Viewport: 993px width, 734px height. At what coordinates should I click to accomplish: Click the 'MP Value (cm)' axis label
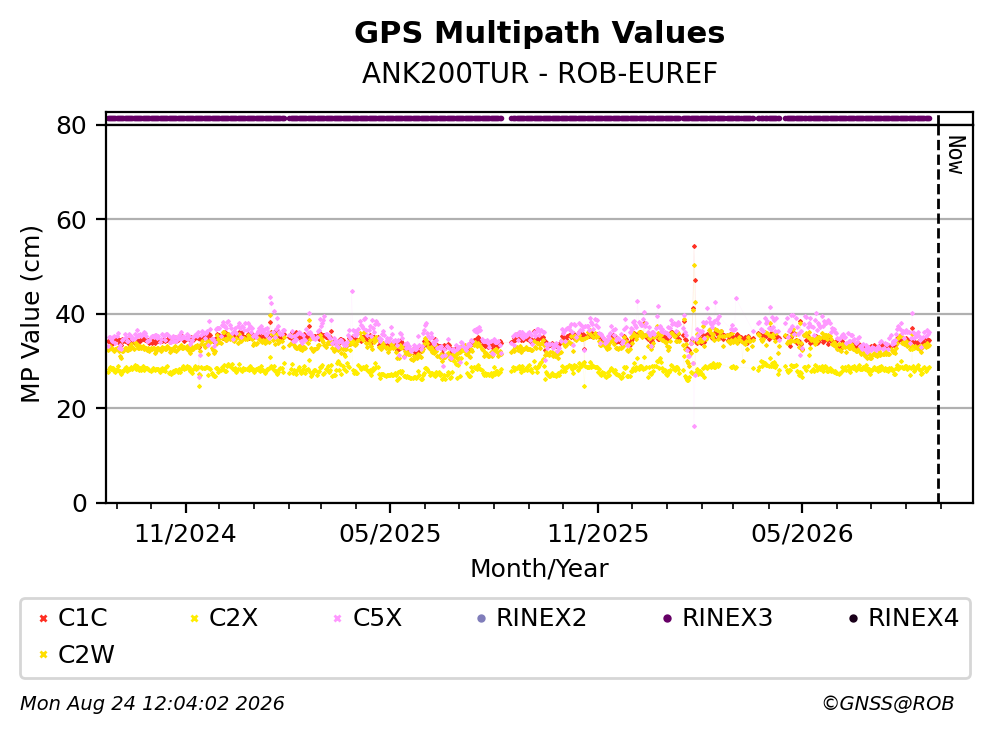click(30, 314)
